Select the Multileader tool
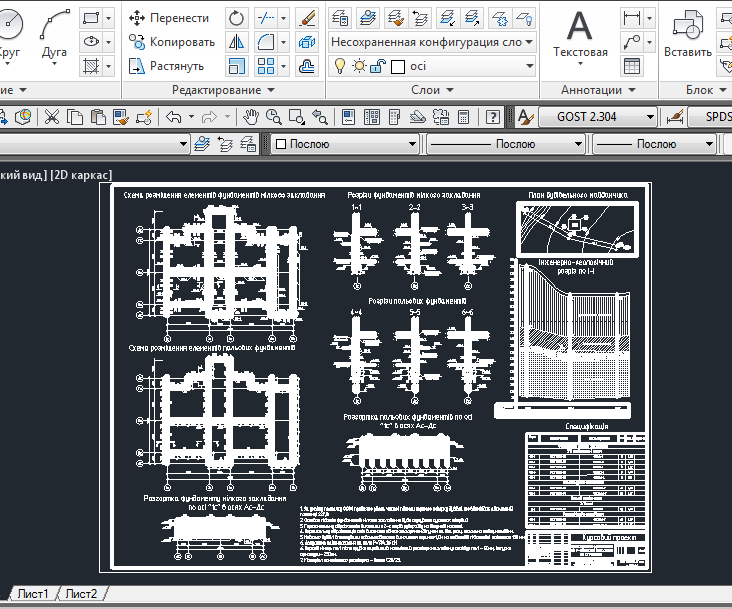 pyautogui.click(x=632, y=42)
